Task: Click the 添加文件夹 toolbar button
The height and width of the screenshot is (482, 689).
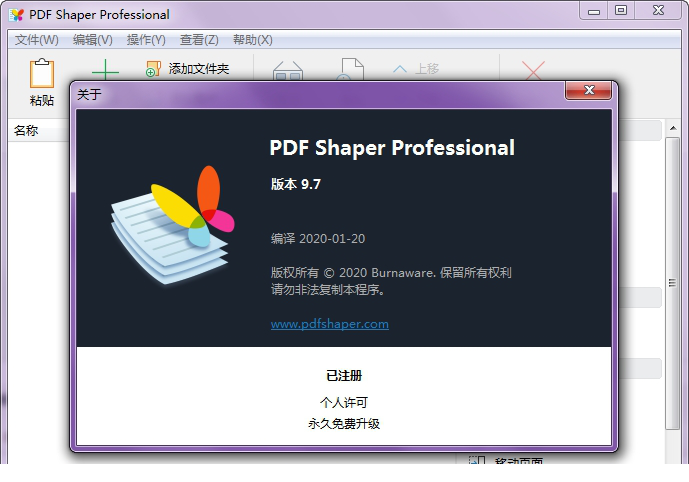Action: pos(188,69)
